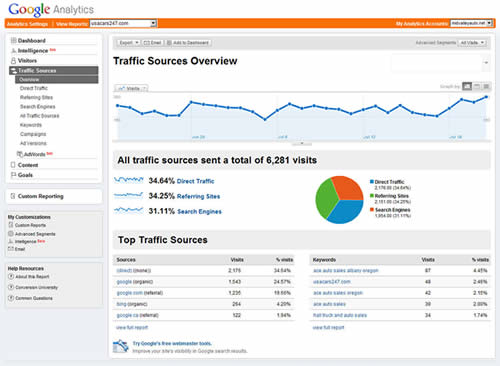This screenshot has width=500, height=366.
Task: Click the Custom Reports icon under My Customizations
Action: point(11,225)
